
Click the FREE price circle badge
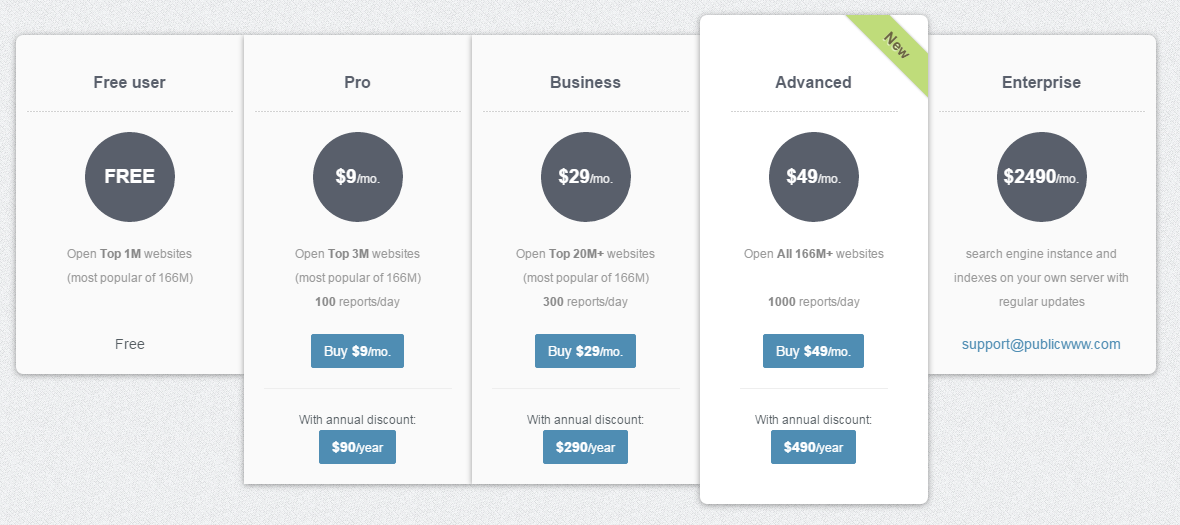pos(130,177)
